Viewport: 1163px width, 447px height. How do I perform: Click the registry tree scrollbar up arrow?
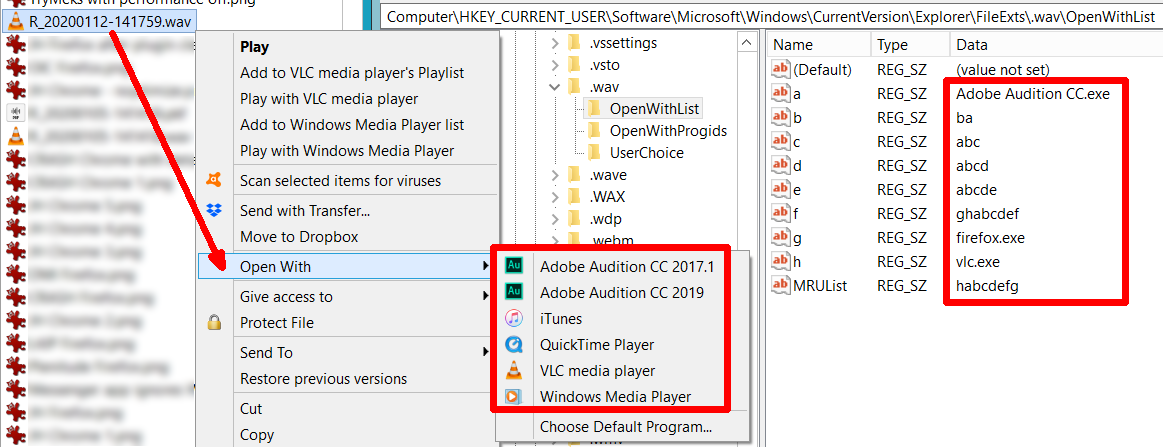coord(745,44)
